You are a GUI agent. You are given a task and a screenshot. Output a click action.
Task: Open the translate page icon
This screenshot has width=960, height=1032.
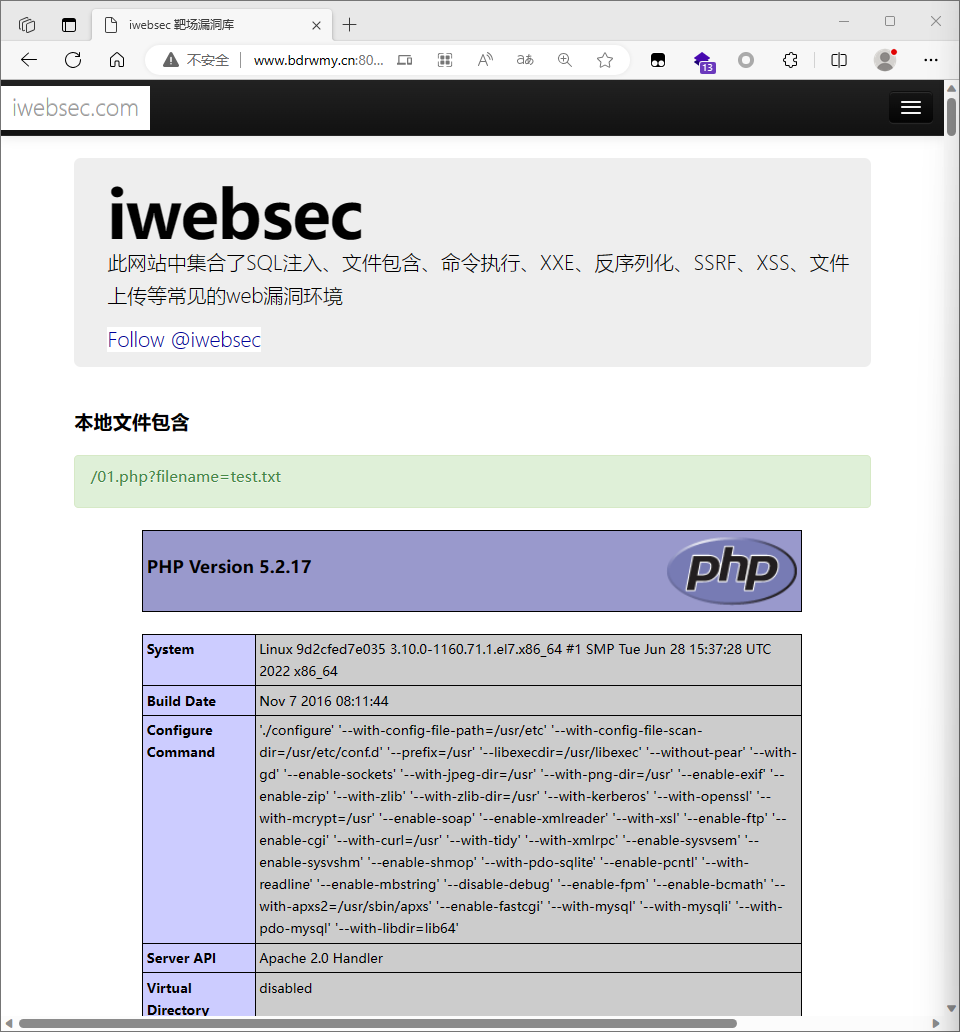(x=525, y=60)
